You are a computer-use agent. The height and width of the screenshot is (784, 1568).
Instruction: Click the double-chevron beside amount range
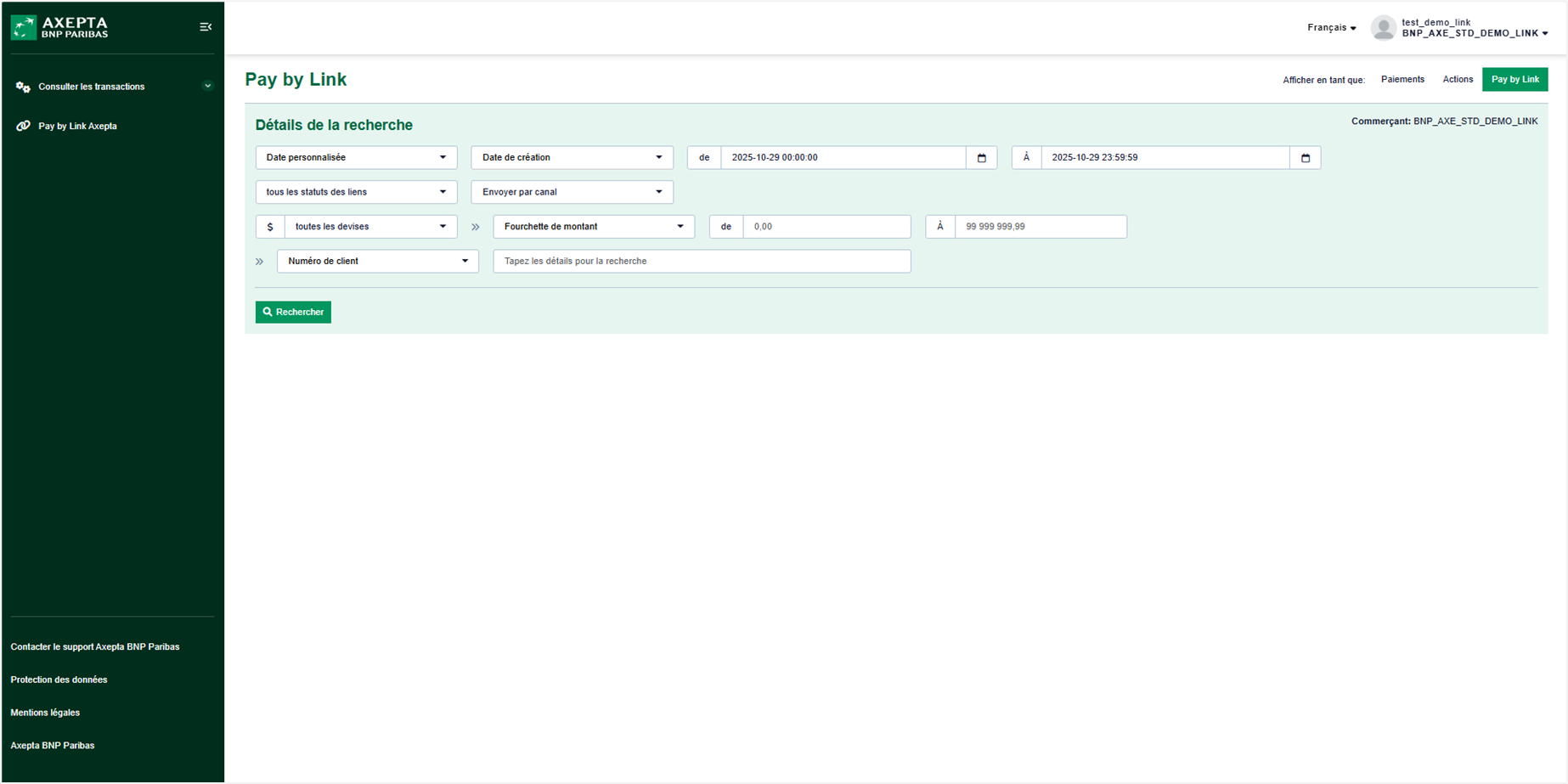coord(476,227)
